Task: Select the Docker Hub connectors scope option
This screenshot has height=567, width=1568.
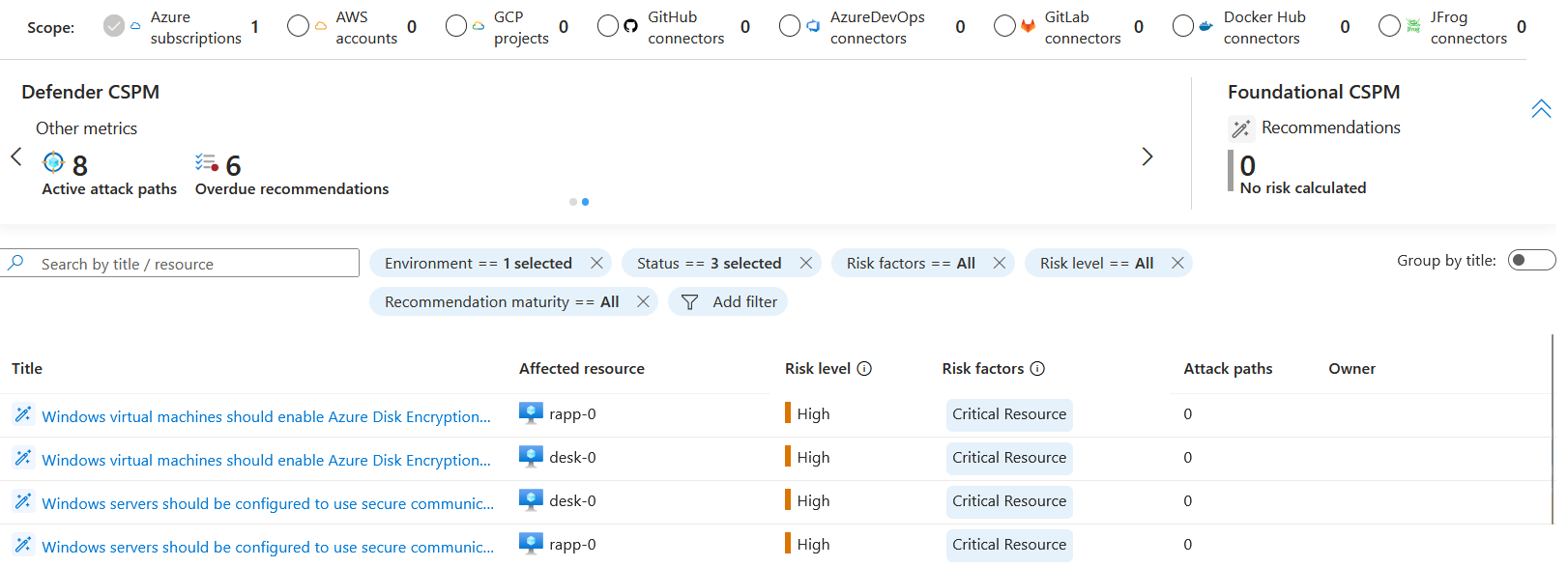Action: coord(1183,26)
